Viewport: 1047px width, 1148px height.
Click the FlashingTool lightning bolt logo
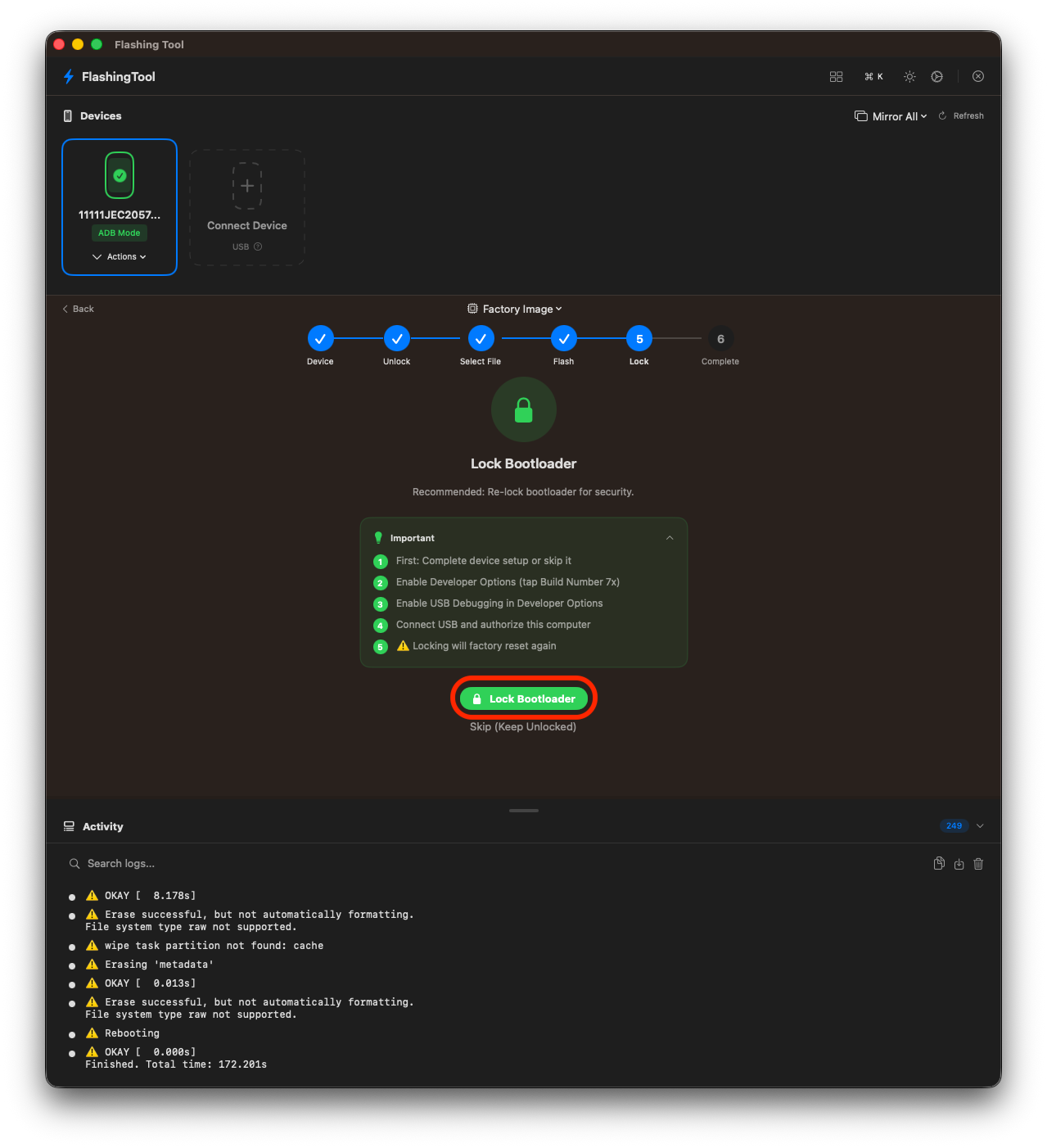pos(69,76)
